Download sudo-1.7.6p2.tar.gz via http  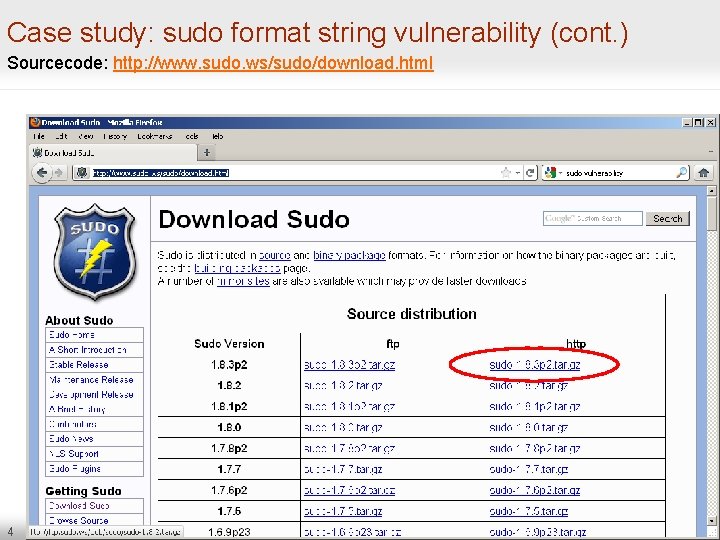534,490
